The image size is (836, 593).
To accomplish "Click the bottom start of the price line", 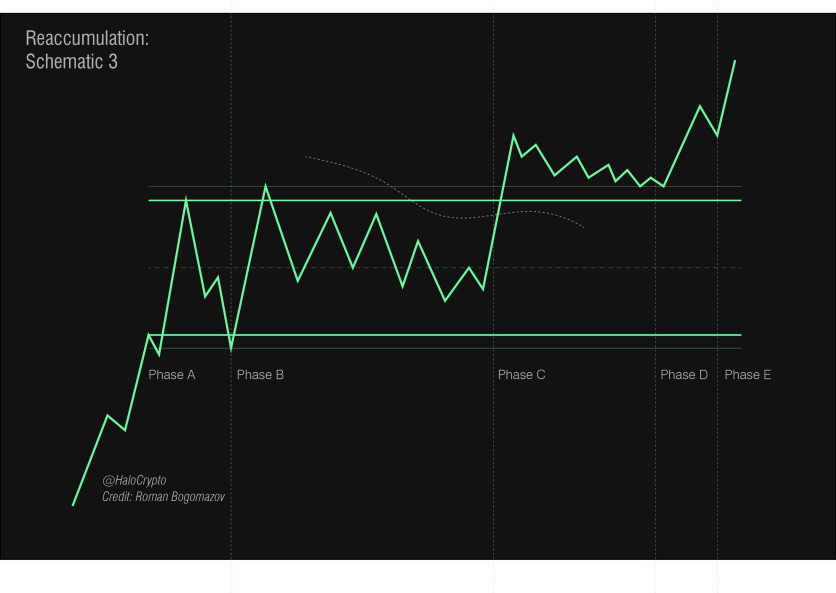I will [73, 504].
